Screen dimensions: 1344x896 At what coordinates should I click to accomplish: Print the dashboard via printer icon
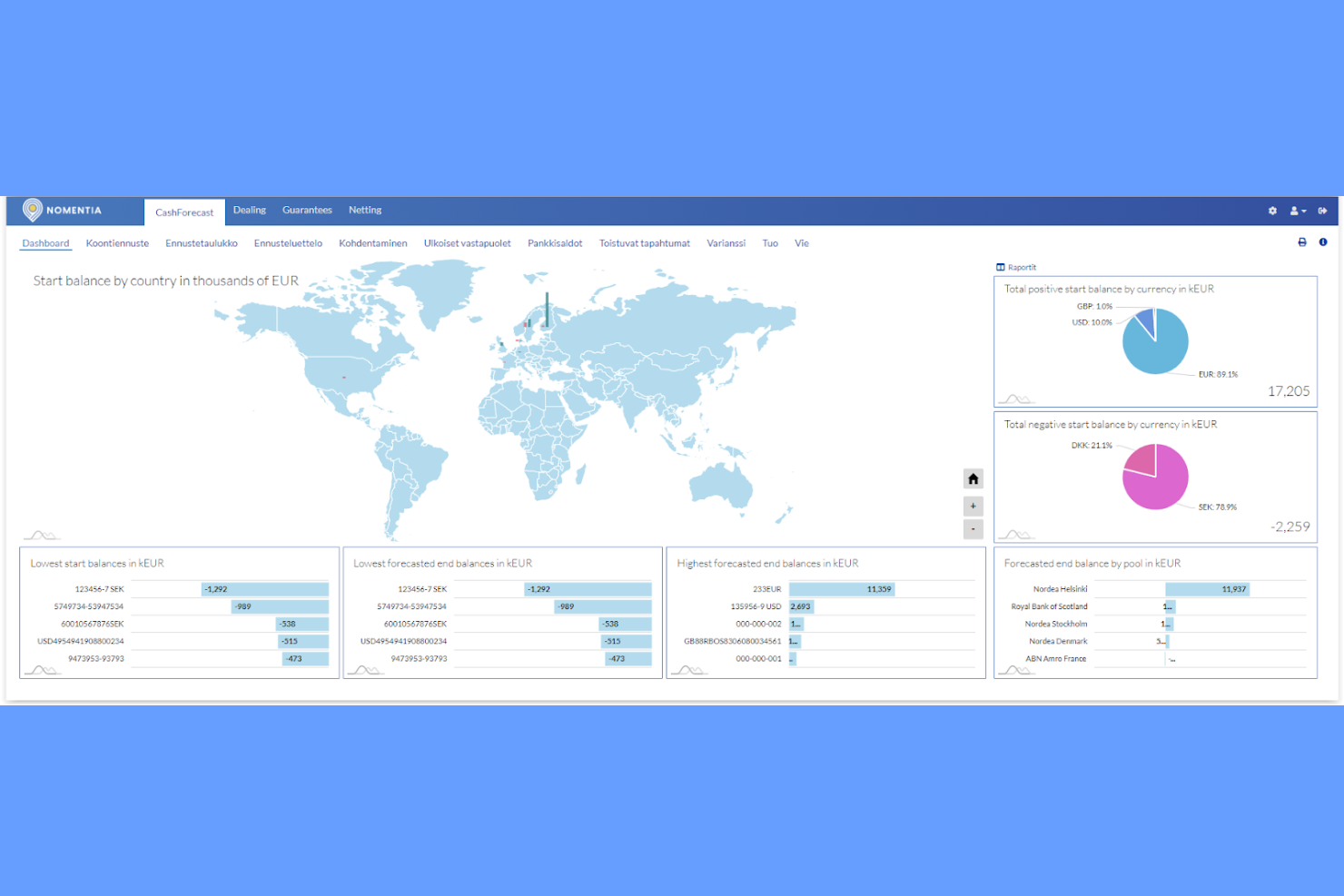pos(1302,242)
